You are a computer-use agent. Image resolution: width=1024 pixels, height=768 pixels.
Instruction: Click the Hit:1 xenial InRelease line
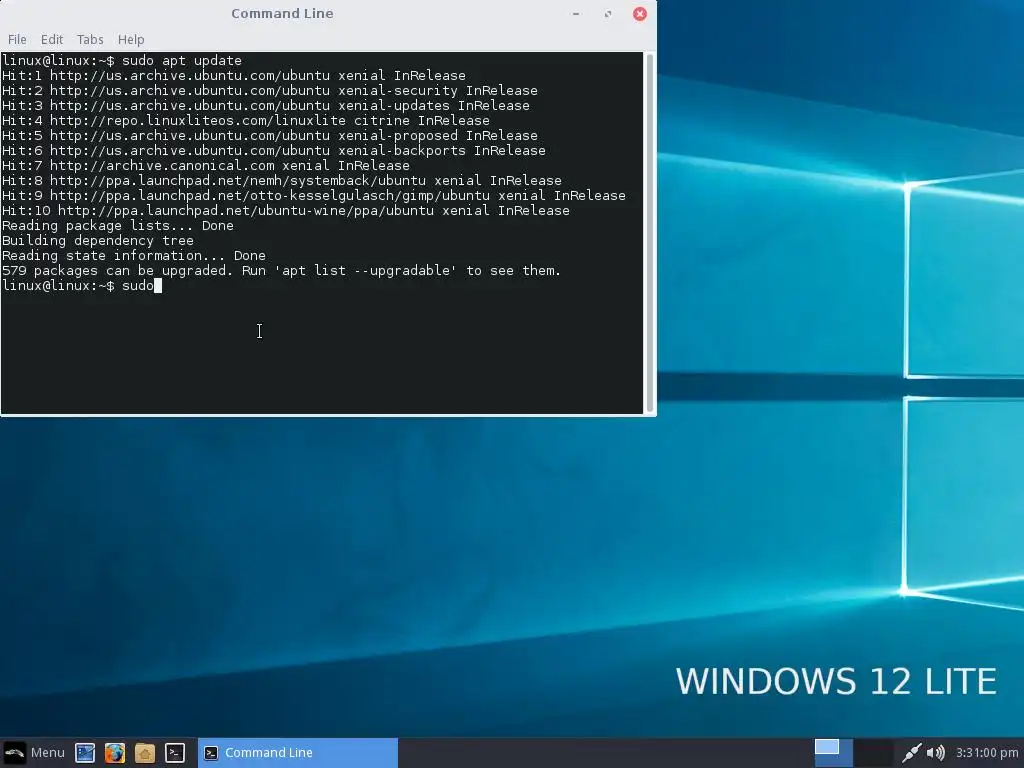(x=234, y=76)
